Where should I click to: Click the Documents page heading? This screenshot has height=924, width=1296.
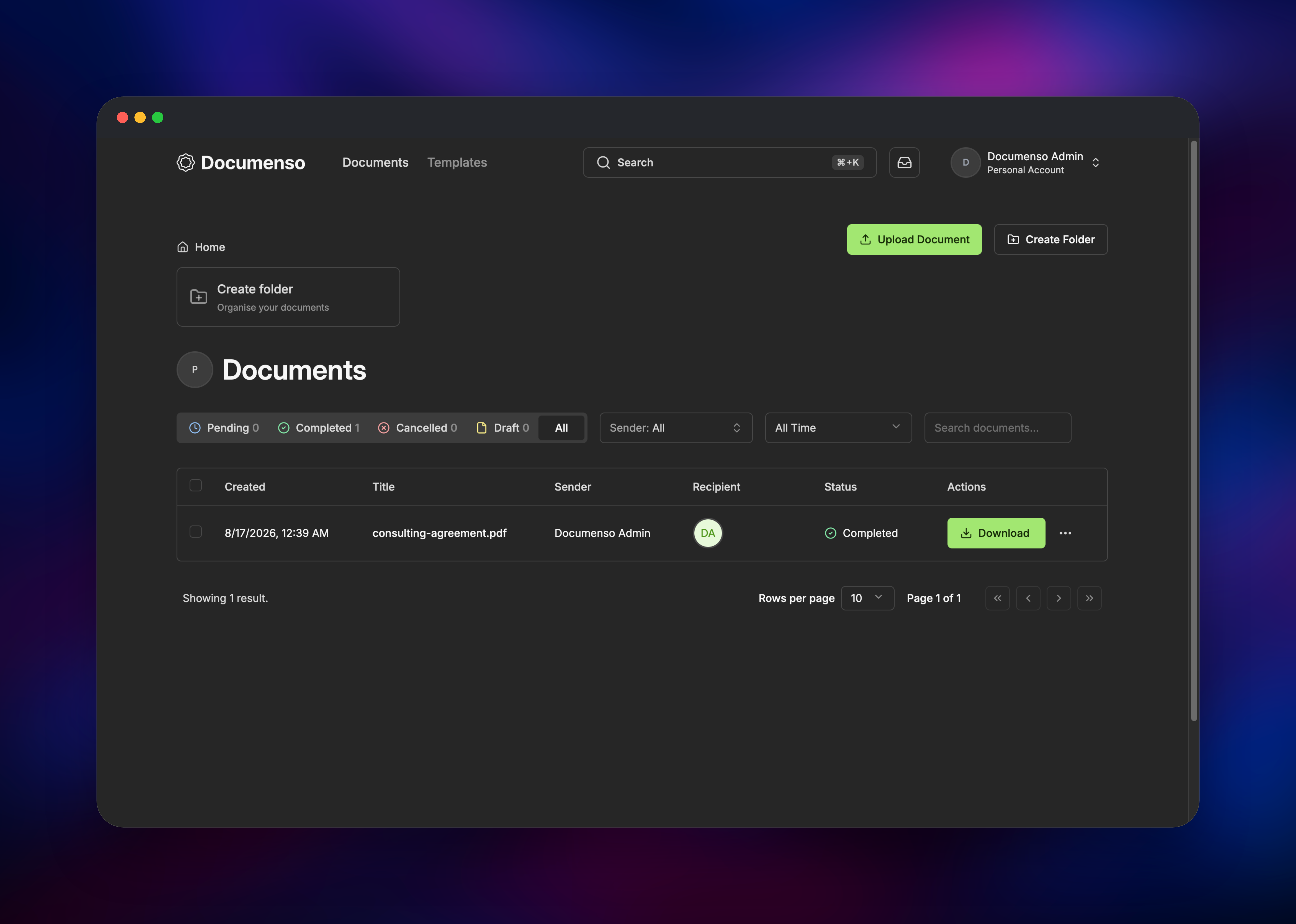294,370
